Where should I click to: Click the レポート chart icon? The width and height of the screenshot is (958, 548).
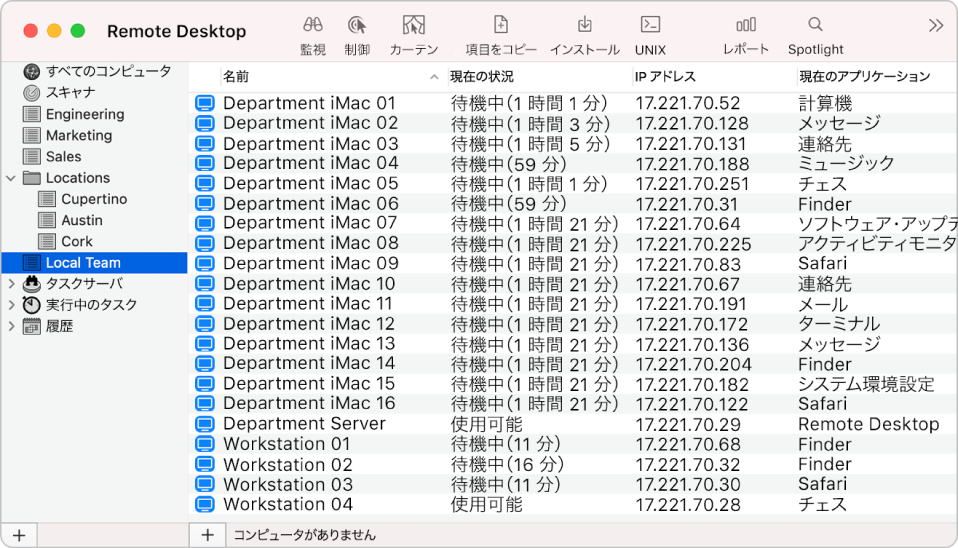pyautogui.click(x=746, y=25)
